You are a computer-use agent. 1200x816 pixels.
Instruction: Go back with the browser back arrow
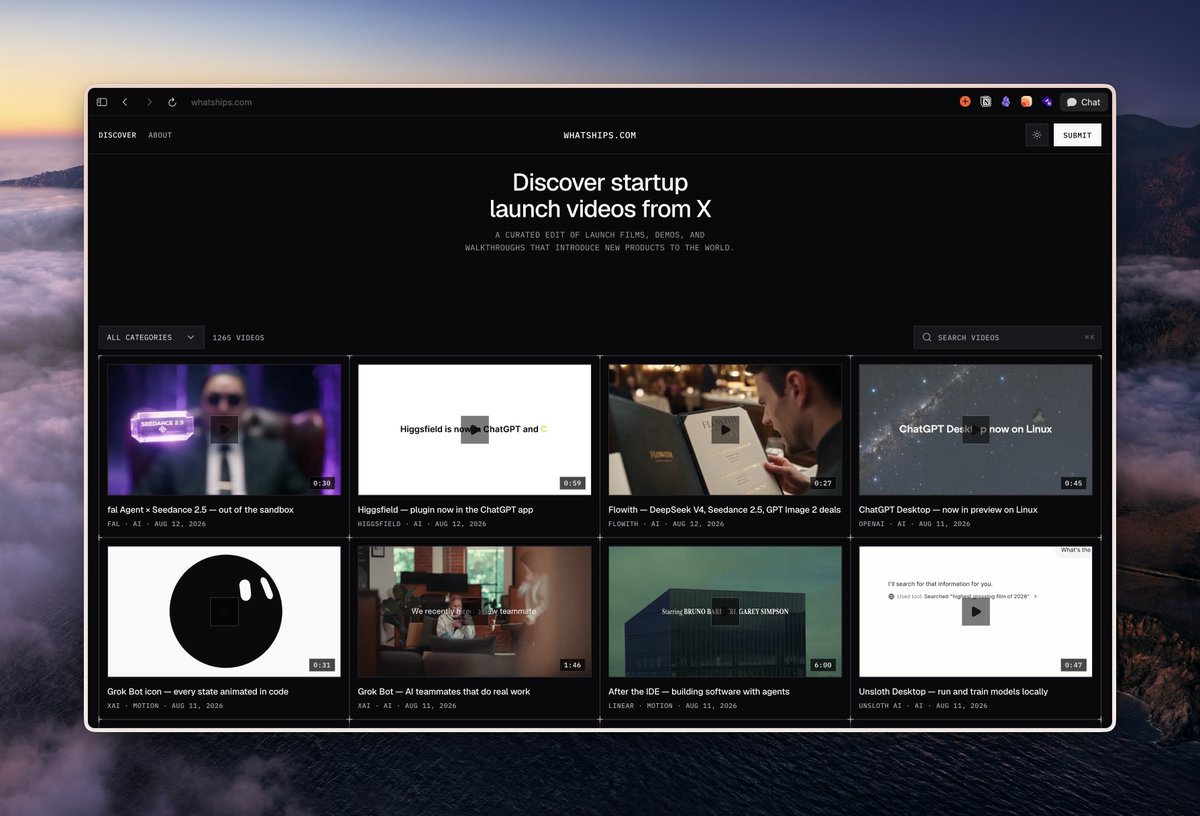click(125, 102)
